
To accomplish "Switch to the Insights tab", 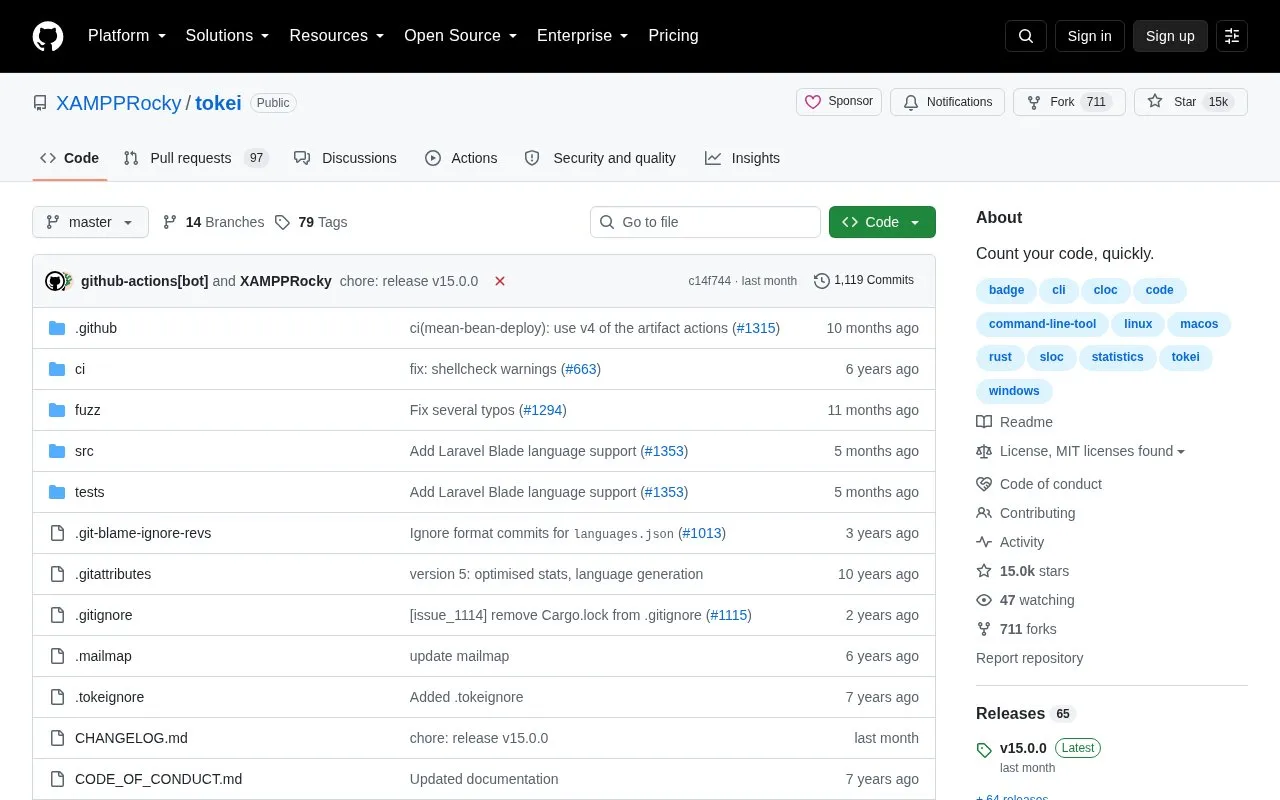I will (742, 158).
